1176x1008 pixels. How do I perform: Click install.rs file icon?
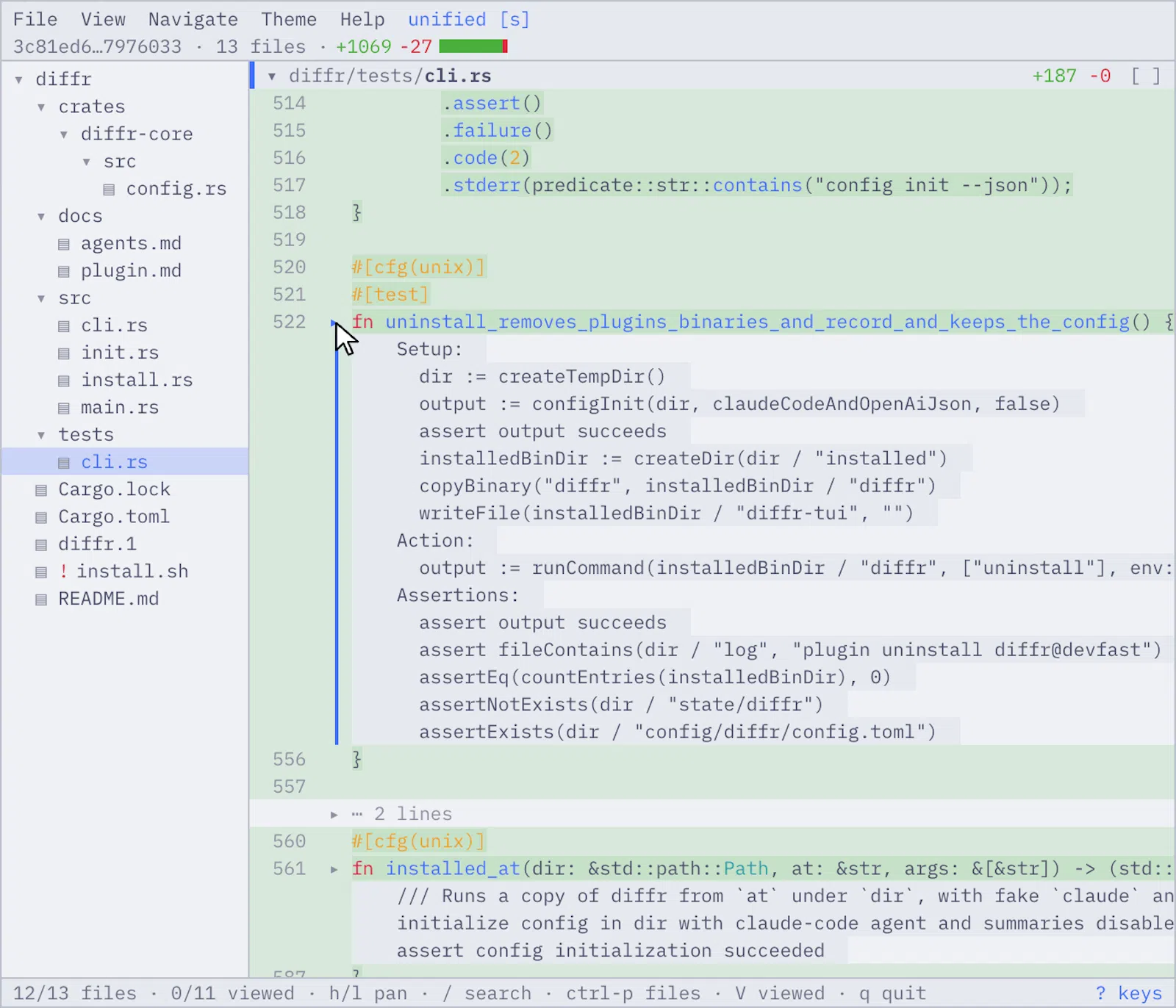tap(64, 381)
